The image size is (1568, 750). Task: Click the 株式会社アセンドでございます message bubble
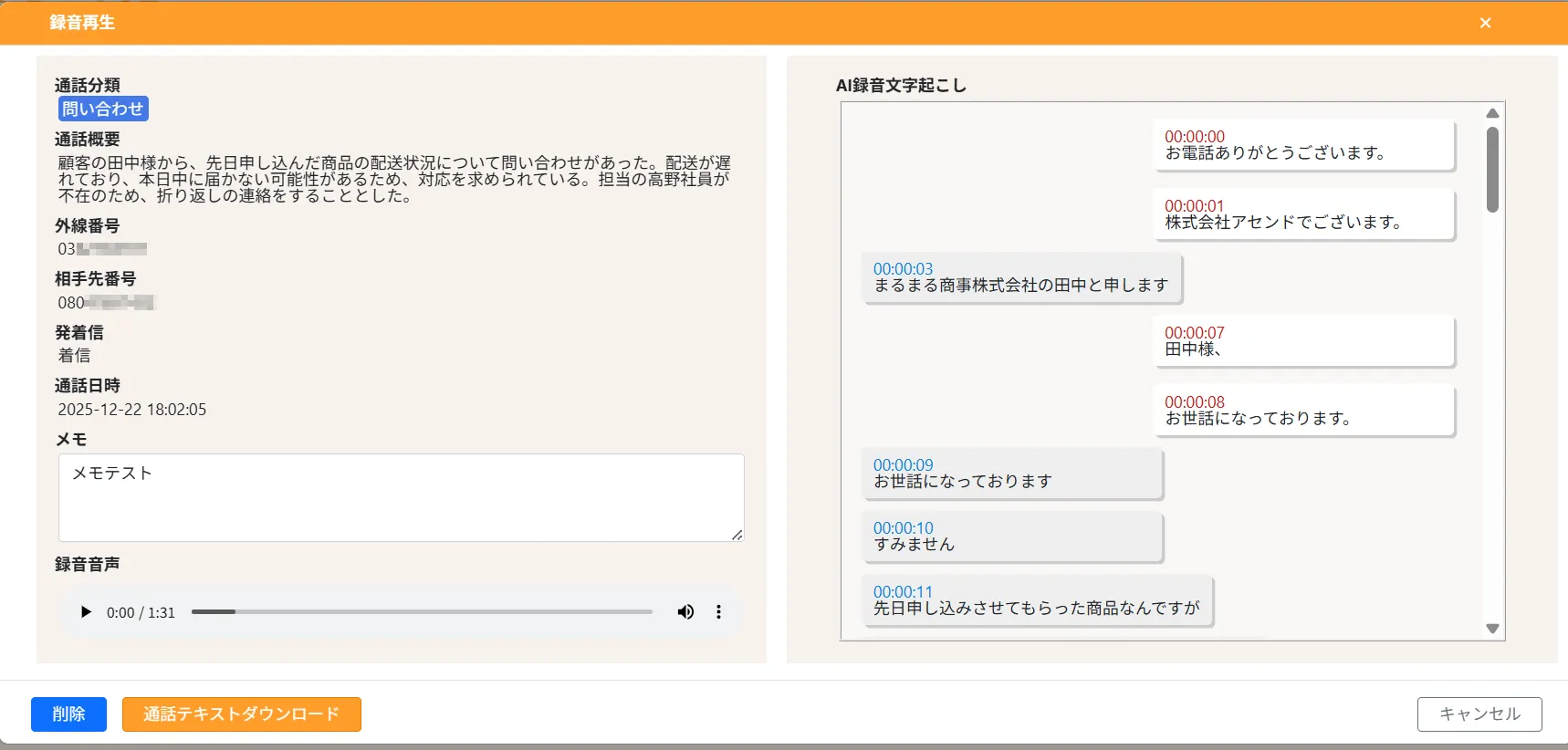[1302, 215]
